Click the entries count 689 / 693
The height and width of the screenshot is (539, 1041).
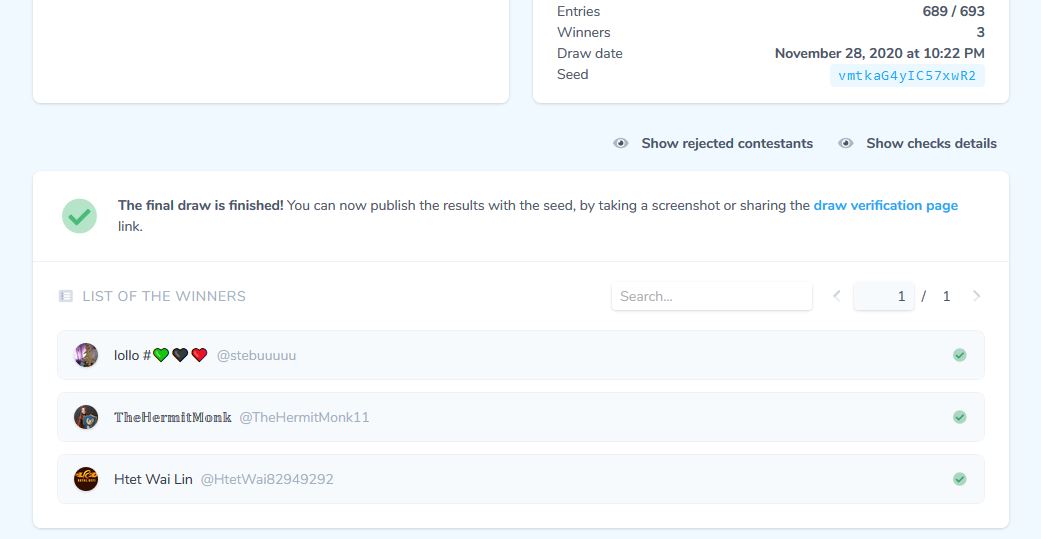pyautogui.click(x=953, y=11)
